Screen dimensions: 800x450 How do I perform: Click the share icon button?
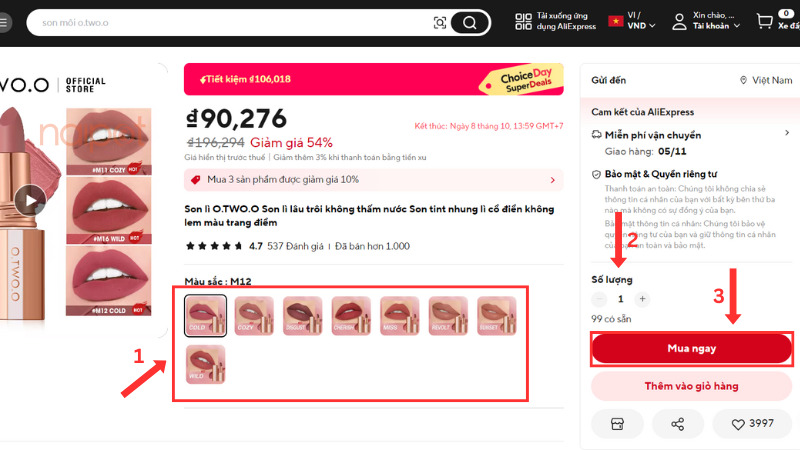678,423
